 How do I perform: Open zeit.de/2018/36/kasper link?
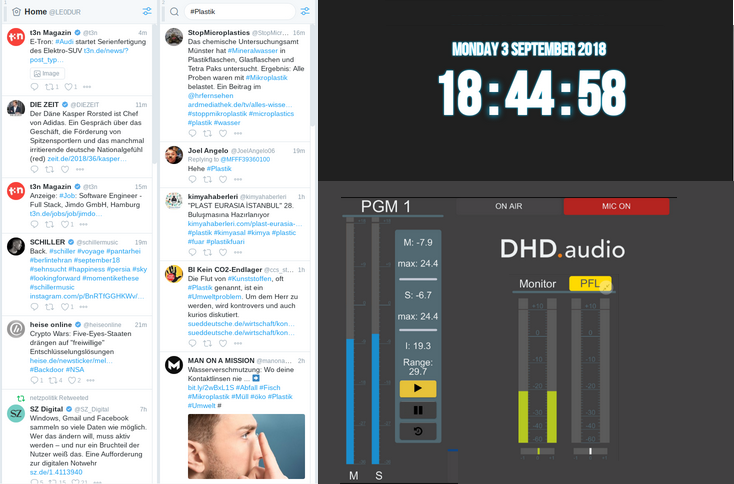[x=87, y=159]
